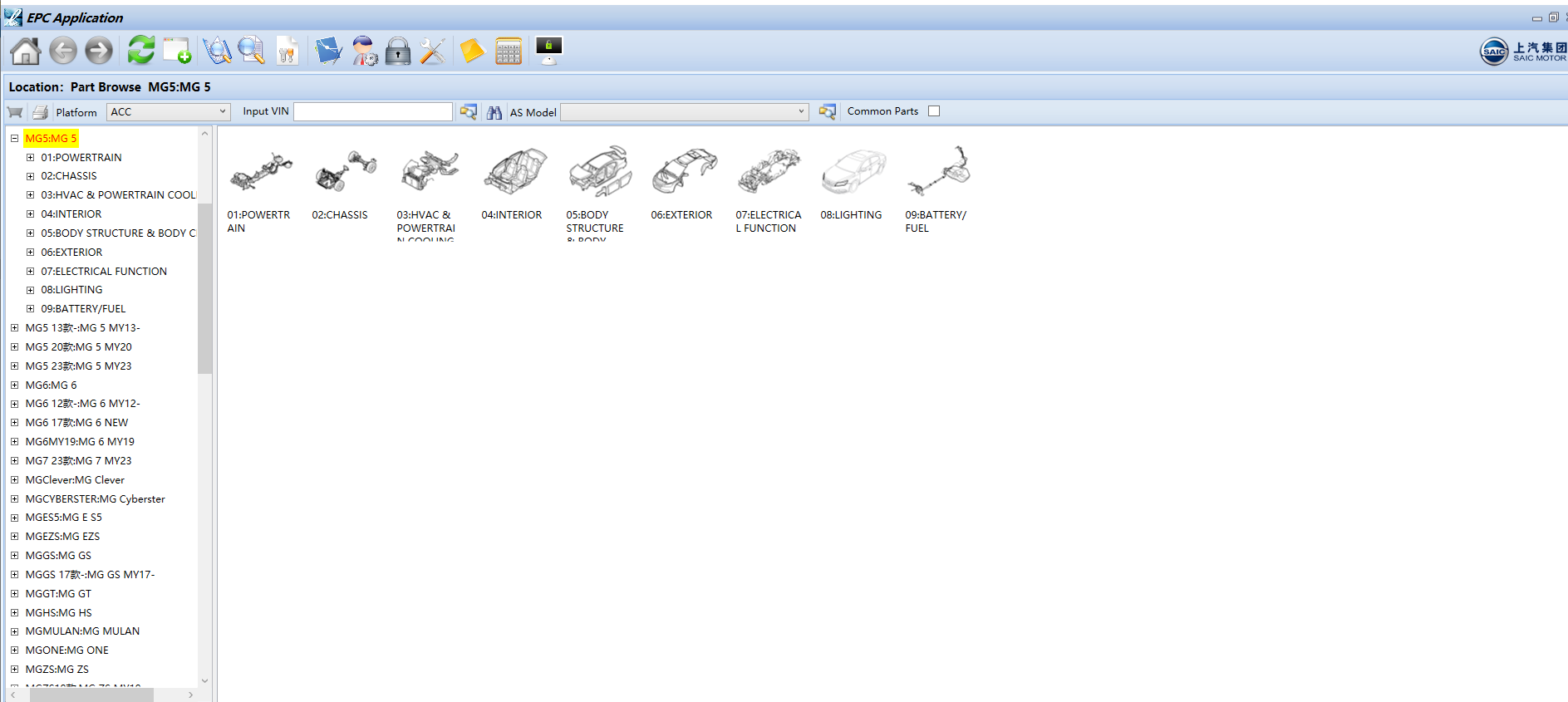Select MGEZS:MG EZS in tree
The width and height of the screenshot is (1568, 702).
pyautogui.click(x=62, y=537)
